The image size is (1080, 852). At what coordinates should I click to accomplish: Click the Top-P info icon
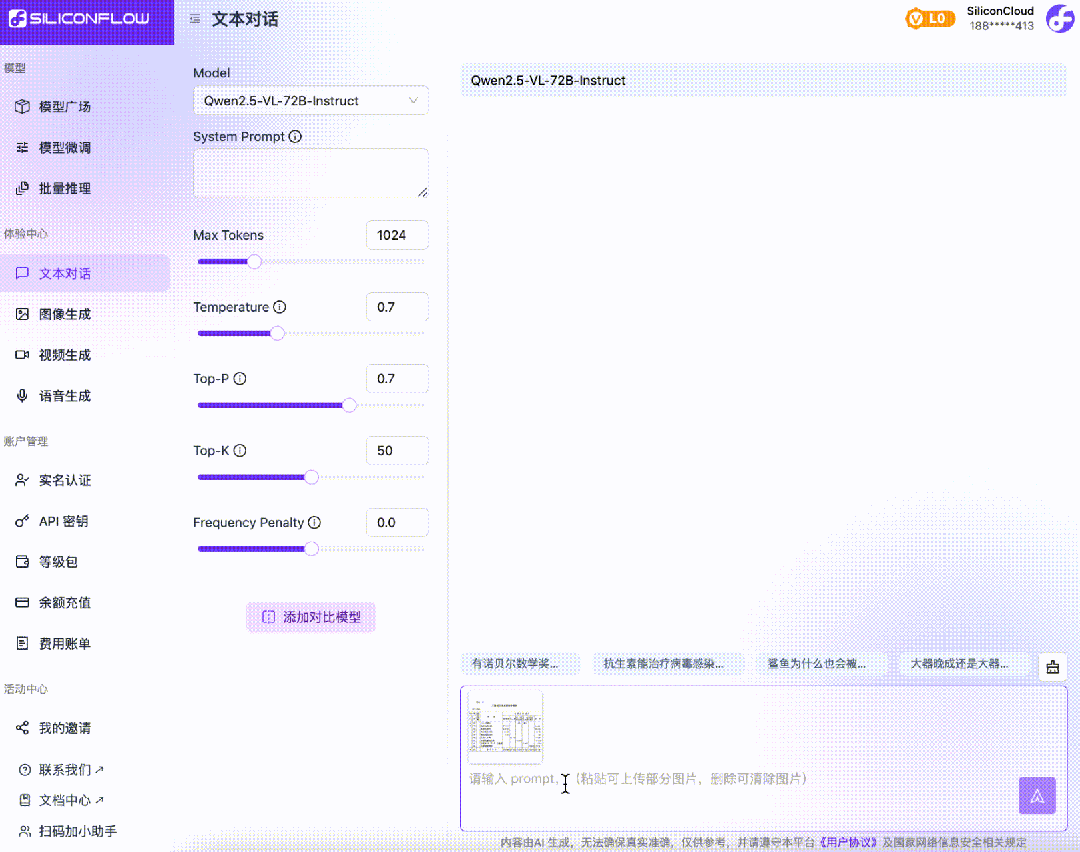(x=240, y=379)
